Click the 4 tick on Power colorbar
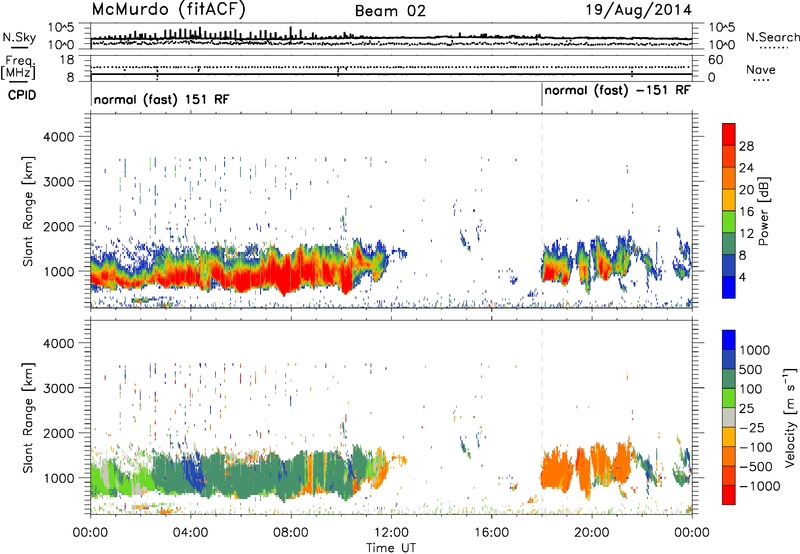The image size is (800, 554). click(743, 277)
